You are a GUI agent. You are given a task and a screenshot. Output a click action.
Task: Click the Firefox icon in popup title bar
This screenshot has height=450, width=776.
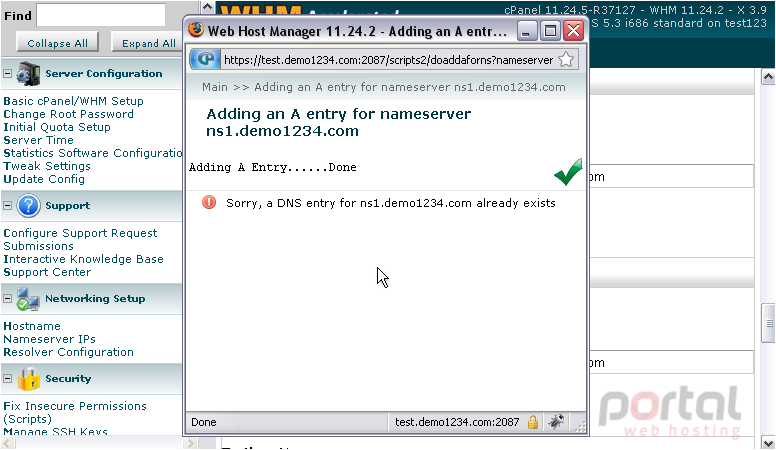tap(196, 30)
